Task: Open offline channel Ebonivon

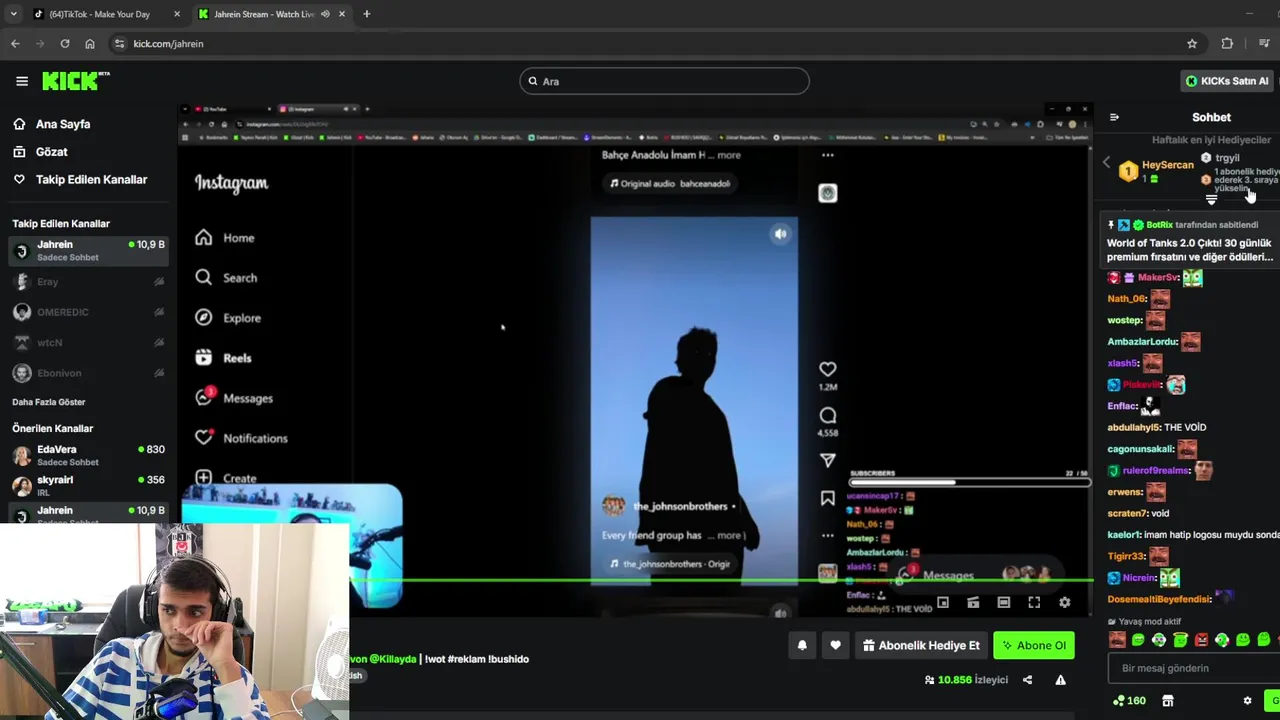Action: 88,373
